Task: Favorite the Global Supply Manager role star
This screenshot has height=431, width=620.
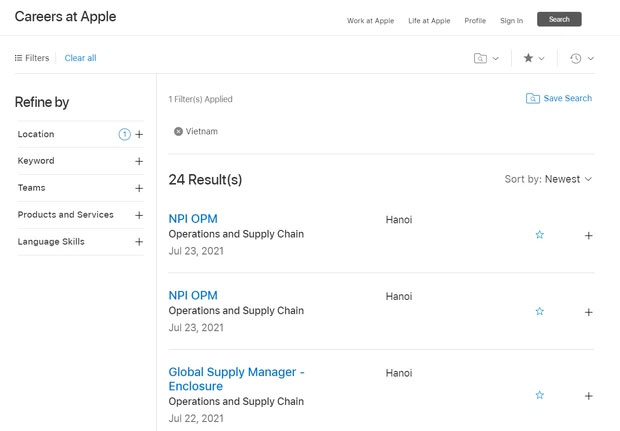Action: (540, 395)
